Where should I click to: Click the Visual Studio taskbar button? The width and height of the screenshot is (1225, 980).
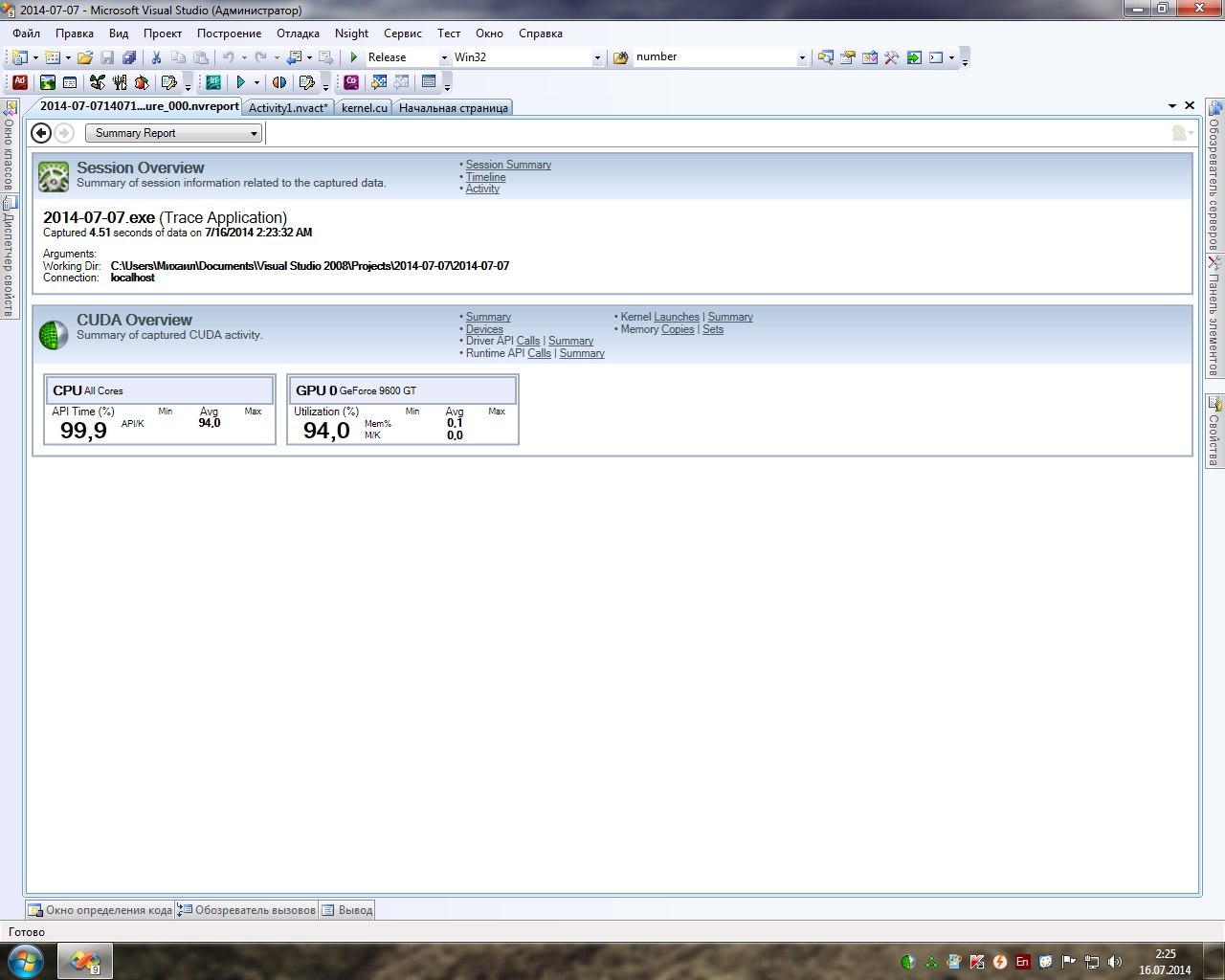pyautogui.click(x=85, y=961)
